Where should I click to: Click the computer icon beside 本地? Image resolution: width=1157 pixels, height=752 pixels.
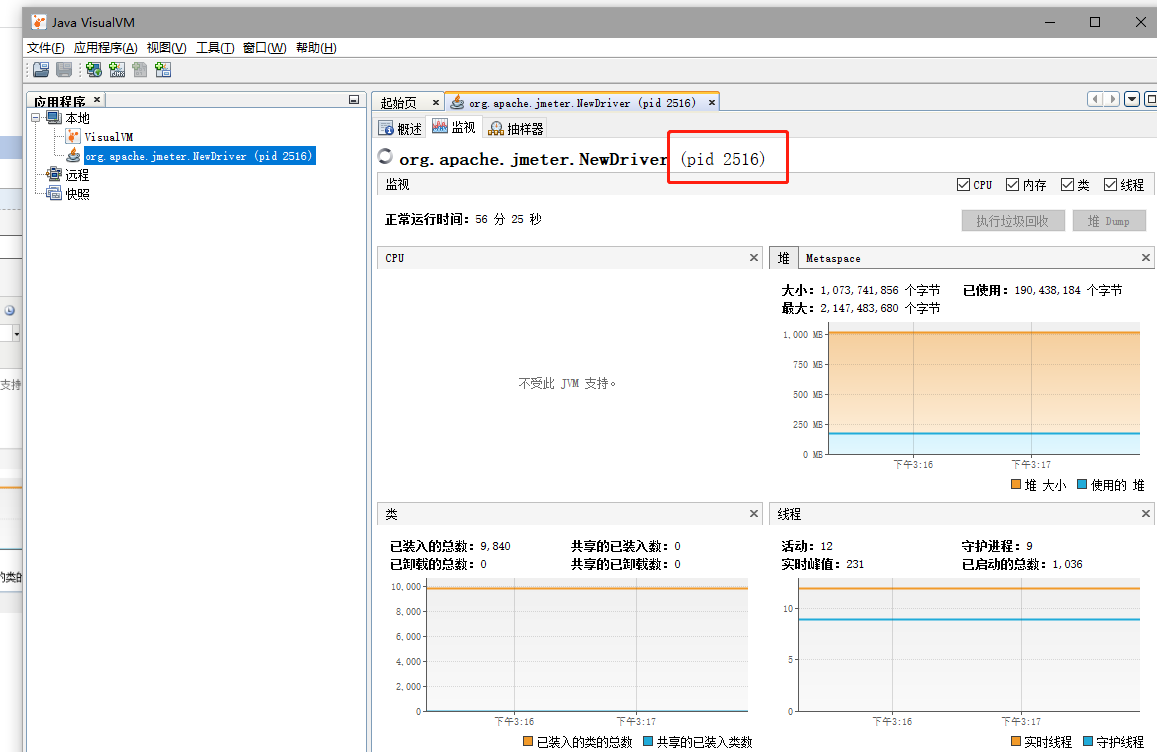tap(54, 117)
